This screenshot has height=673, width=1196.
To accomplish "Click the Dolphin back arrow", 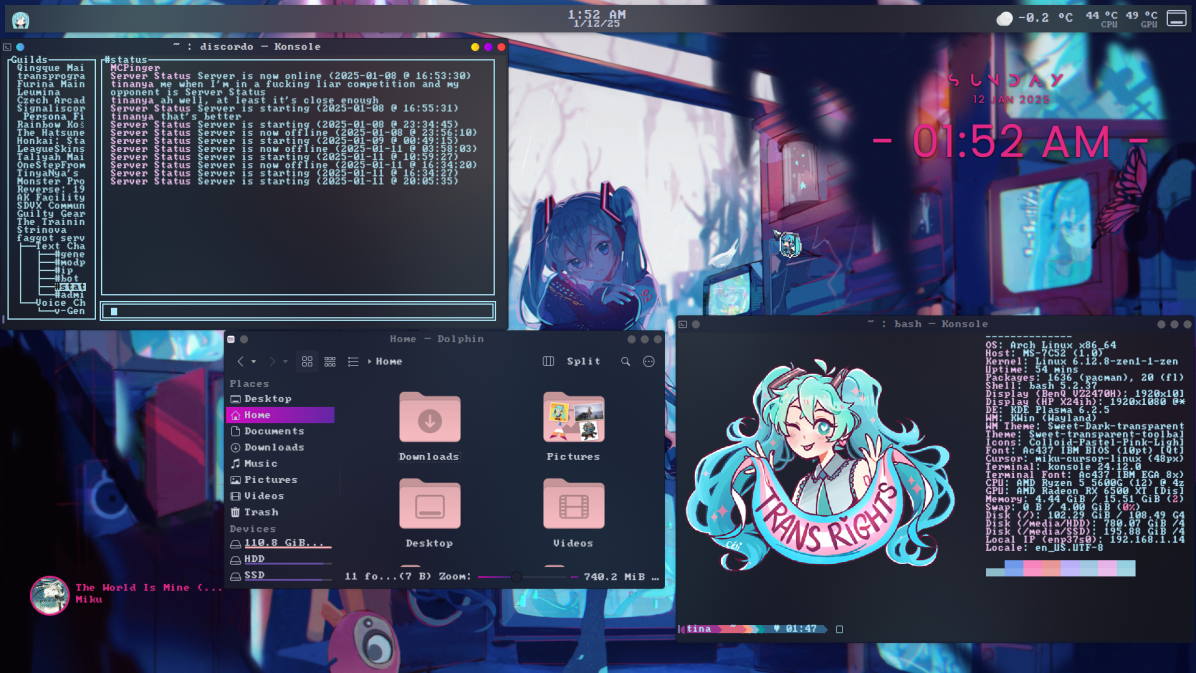I will tap(240, 362).
